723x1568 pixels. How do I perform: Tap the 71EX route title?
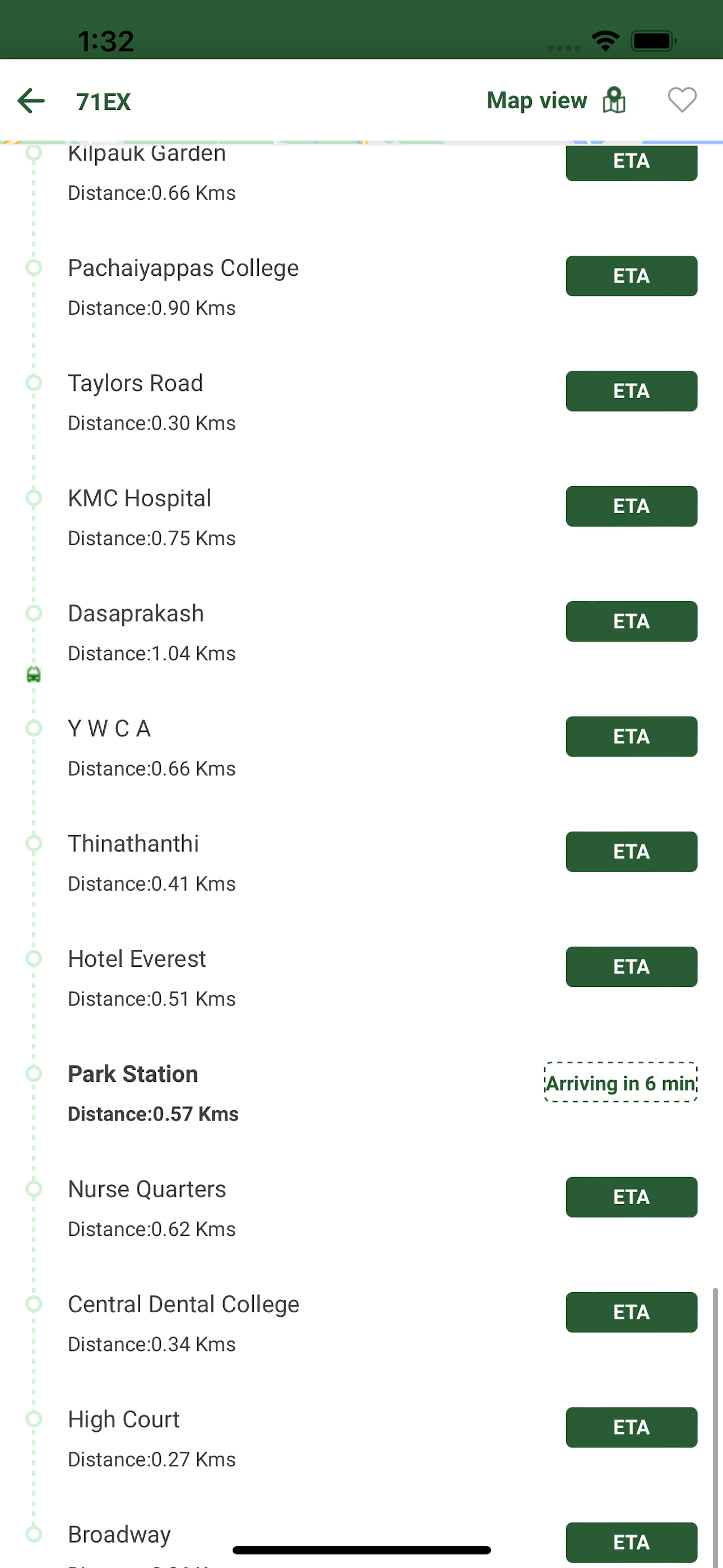(x=103, y=102)
